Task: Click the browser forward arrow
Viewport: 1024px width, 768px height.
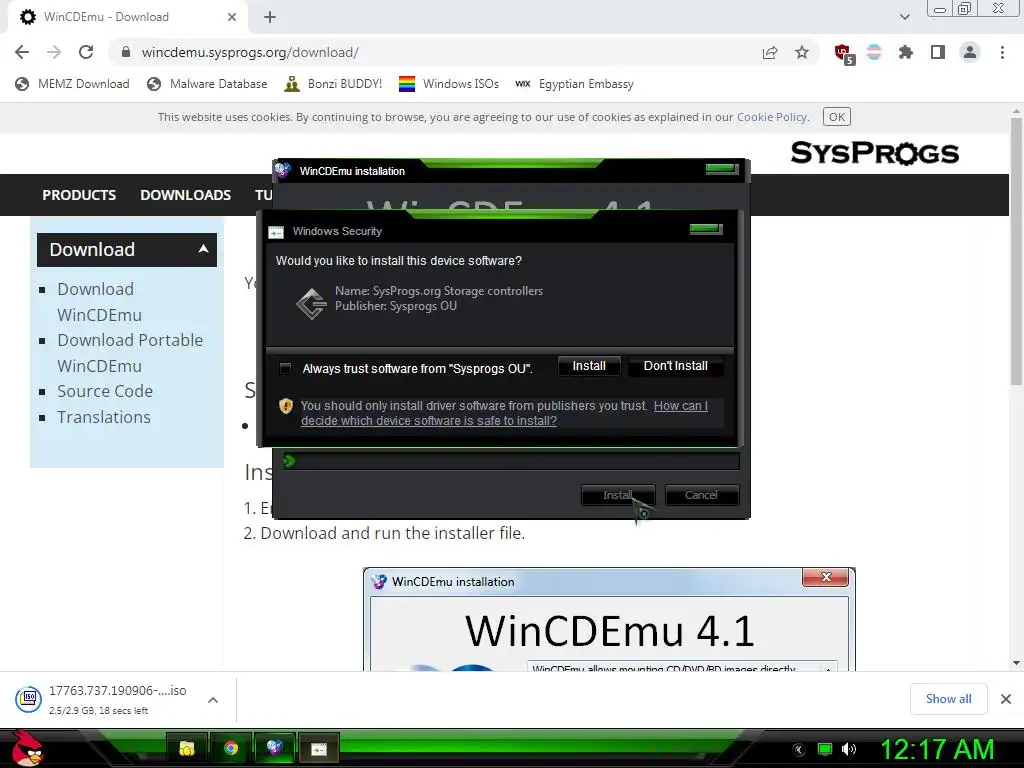Action: 54,52
